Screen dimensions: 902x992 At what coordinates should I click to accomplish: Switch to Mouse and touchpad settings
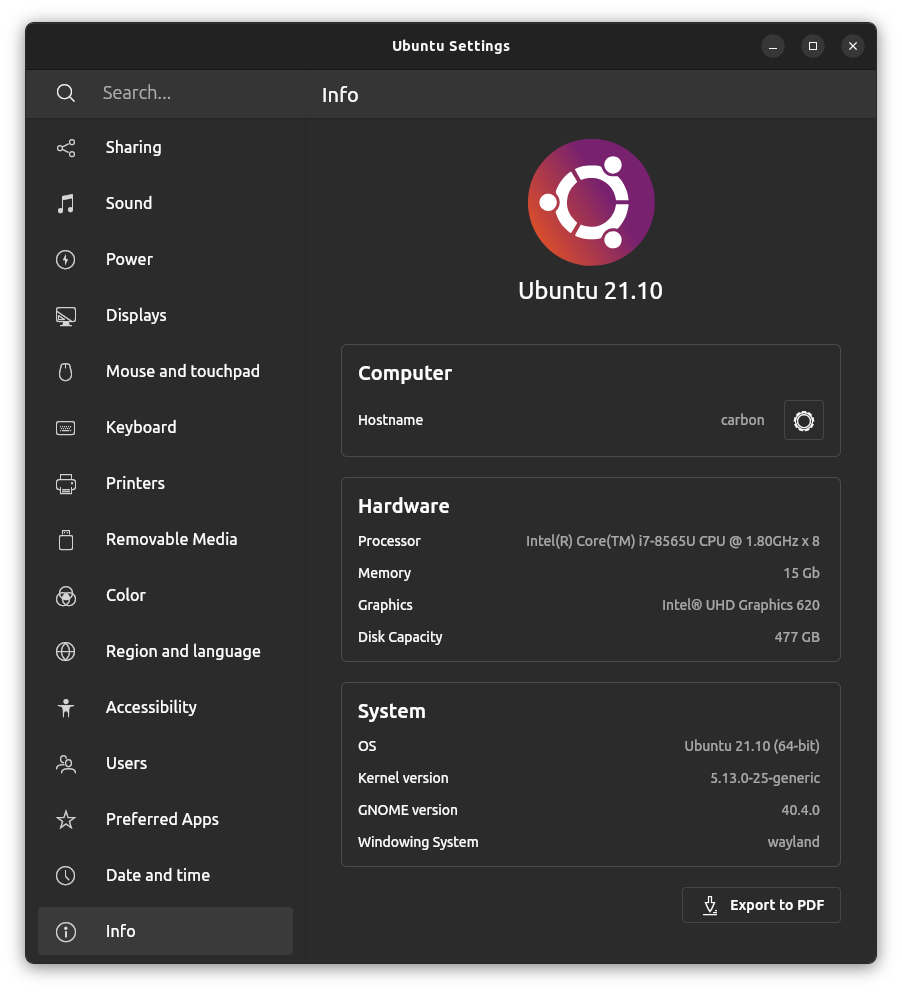click(165, 371)
